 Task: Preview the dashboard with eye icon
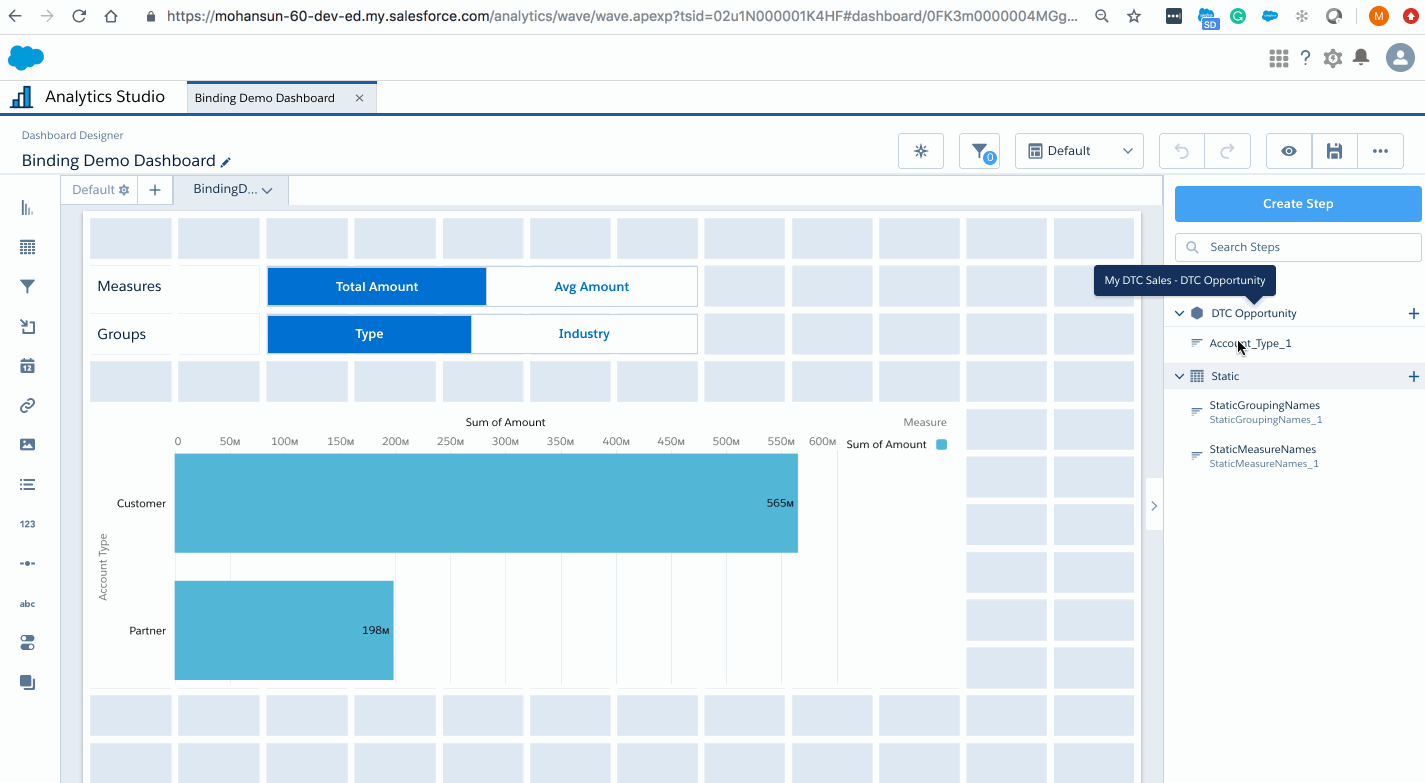(x=1289, y=151)
